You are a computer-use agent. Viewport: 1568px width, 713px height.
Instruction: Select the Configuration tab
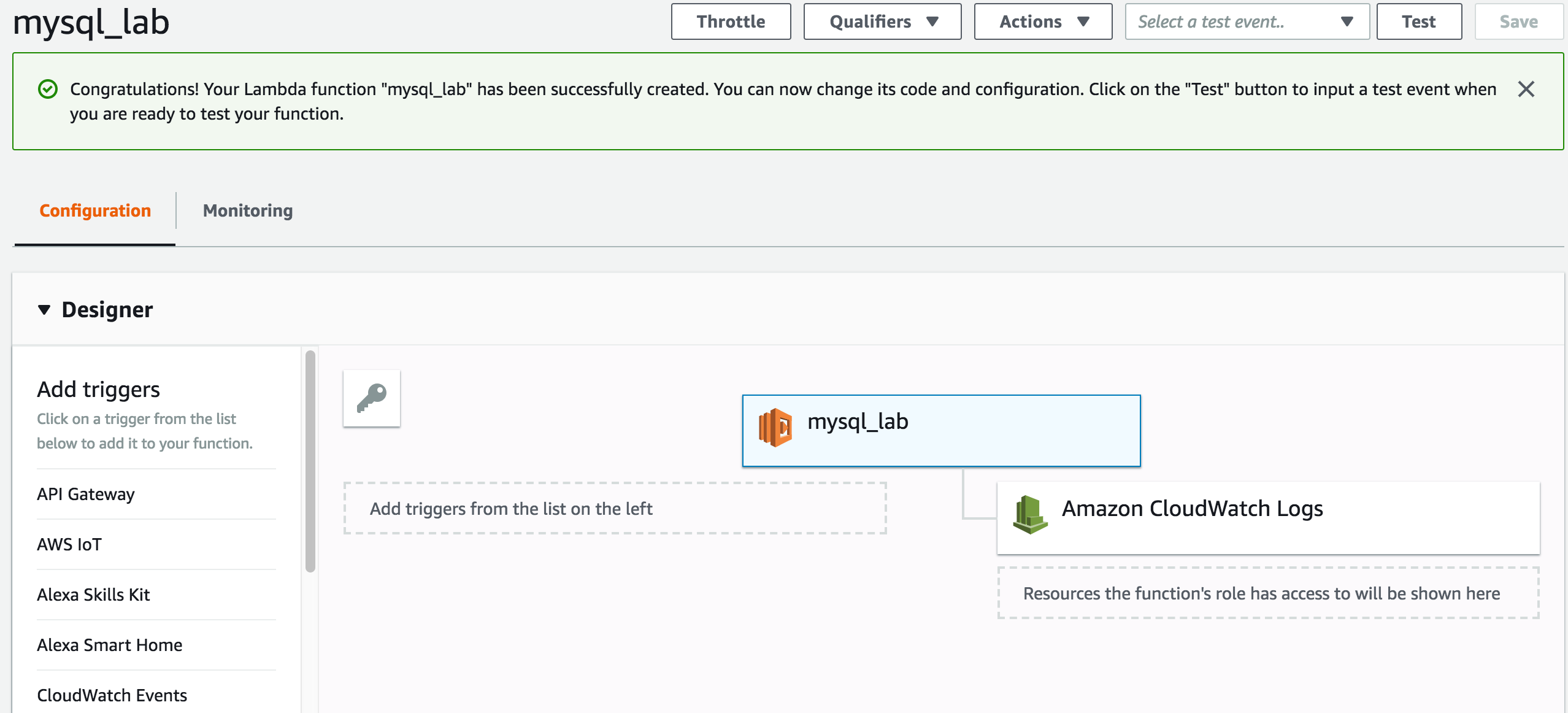95,210
